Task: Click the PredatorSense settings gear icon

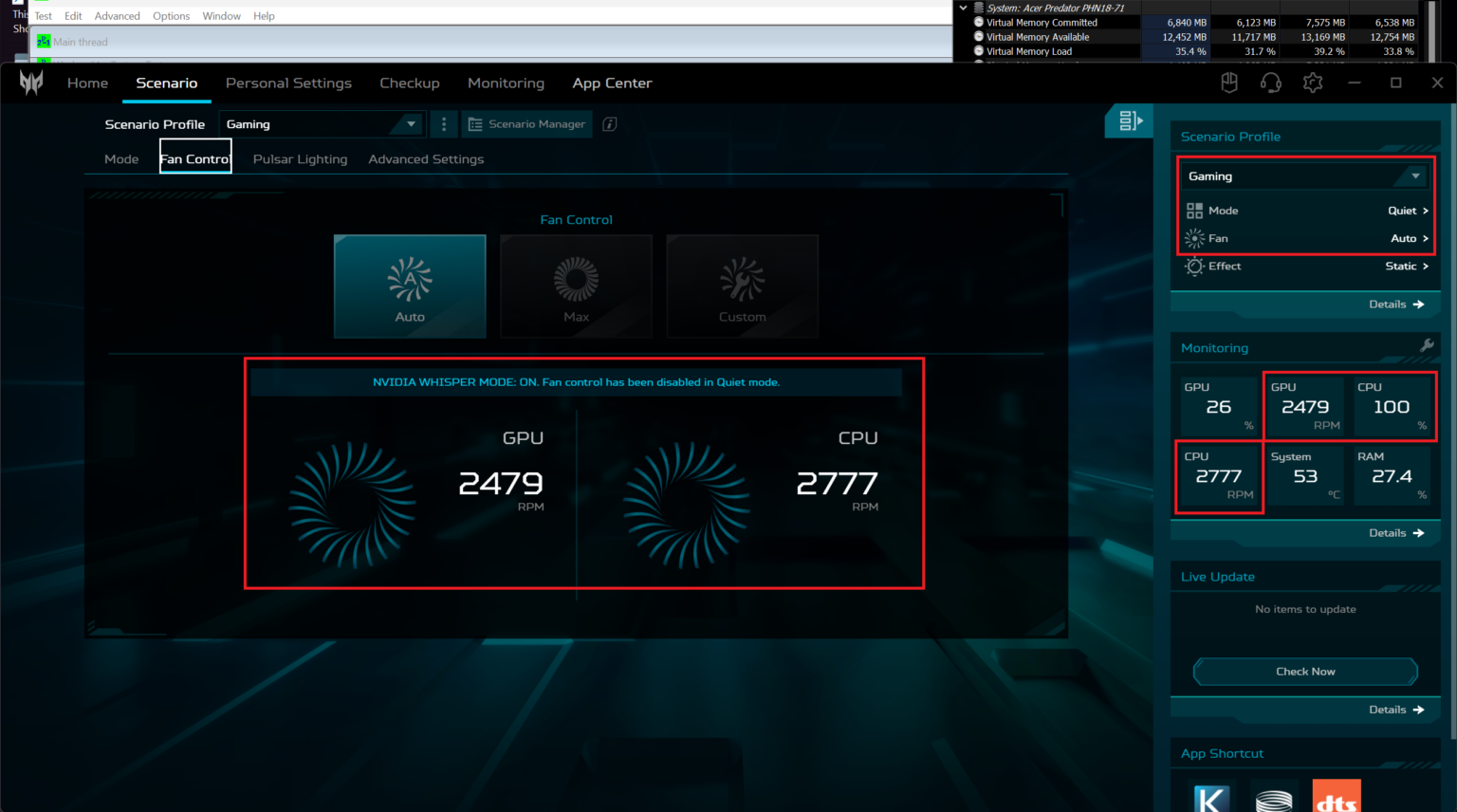Action: pyautogui.click(x=1313, y=83)
